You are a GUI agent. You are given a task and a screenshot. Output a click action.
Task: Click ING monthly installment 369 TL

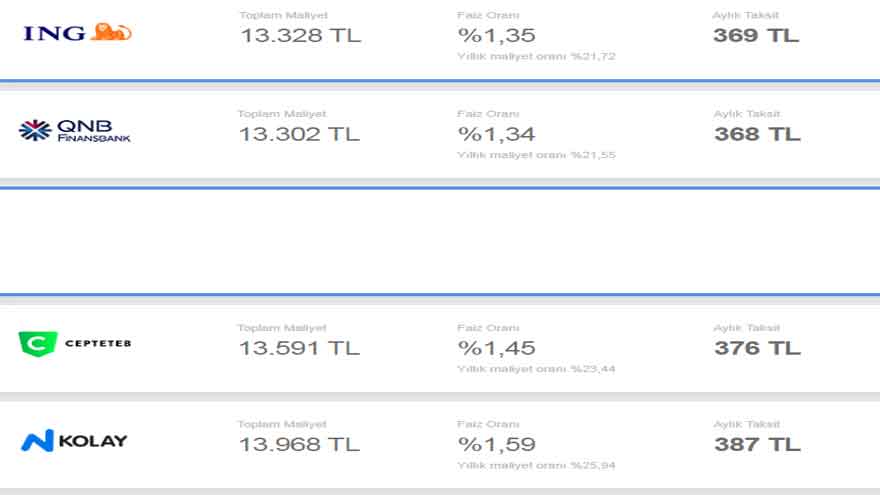(756, 35)
